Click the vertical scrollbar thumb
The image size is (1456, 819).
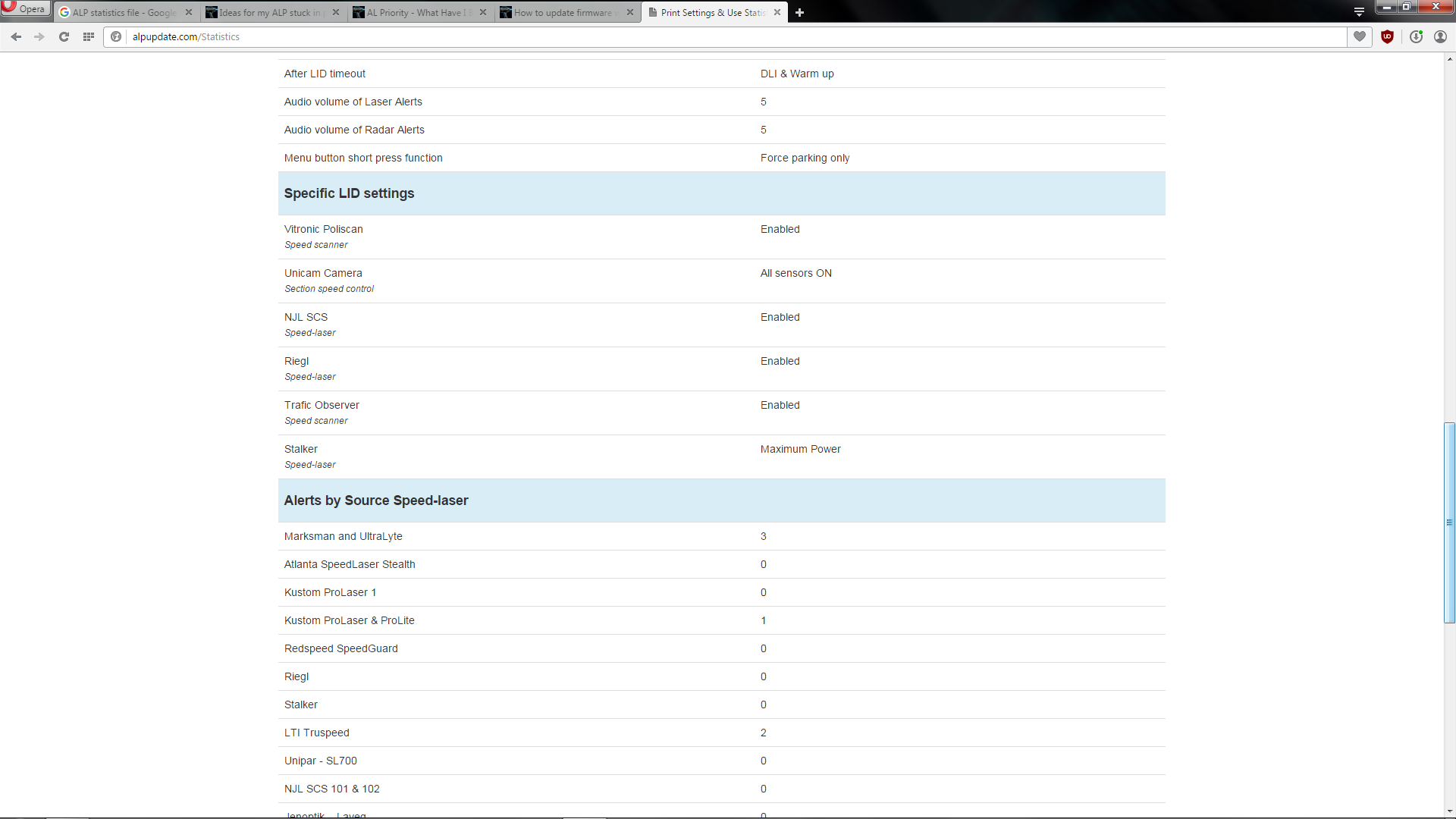point(1449,522)
